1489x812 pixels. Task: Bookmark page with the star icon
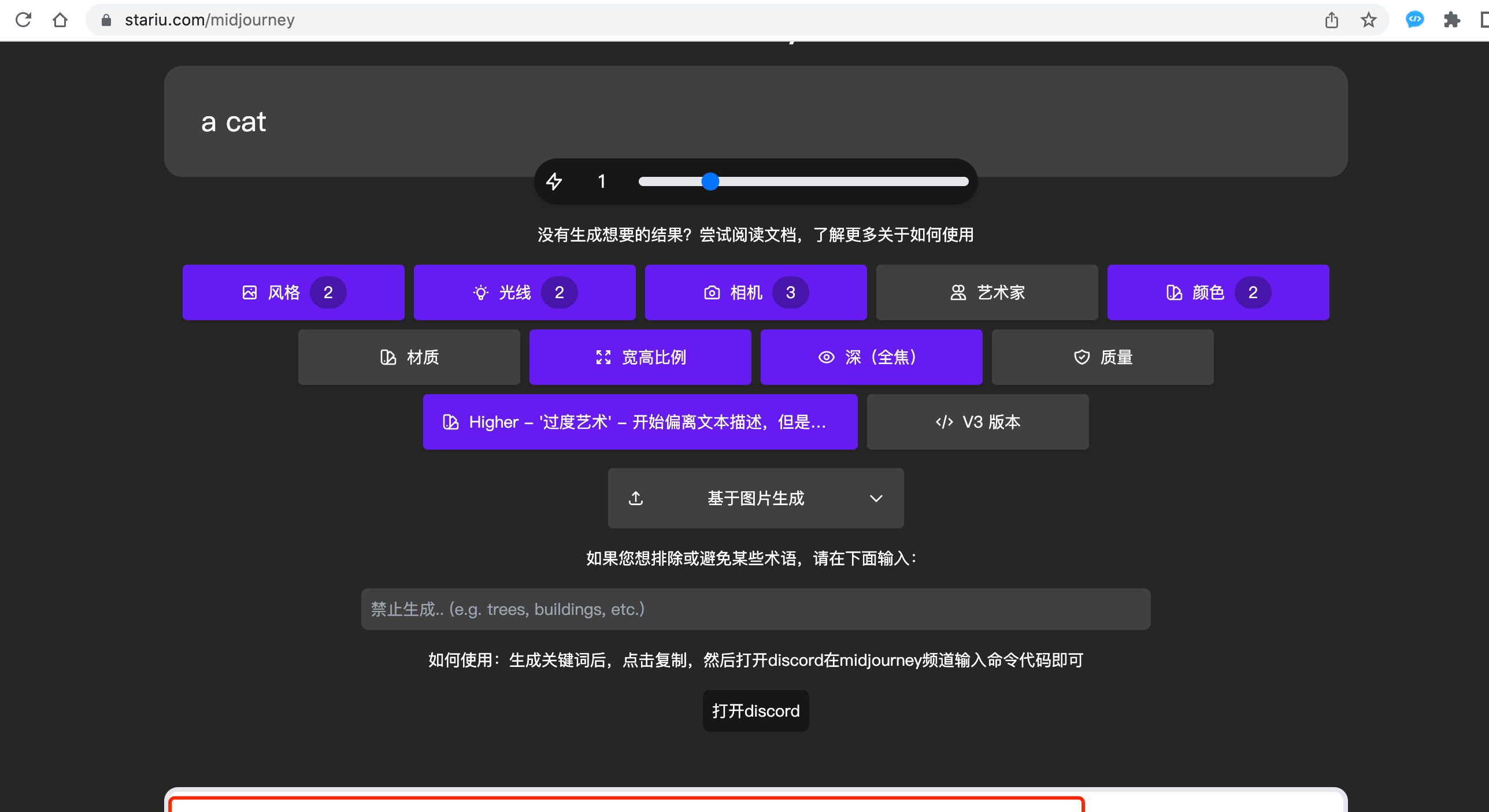(x=1368, y=20)
